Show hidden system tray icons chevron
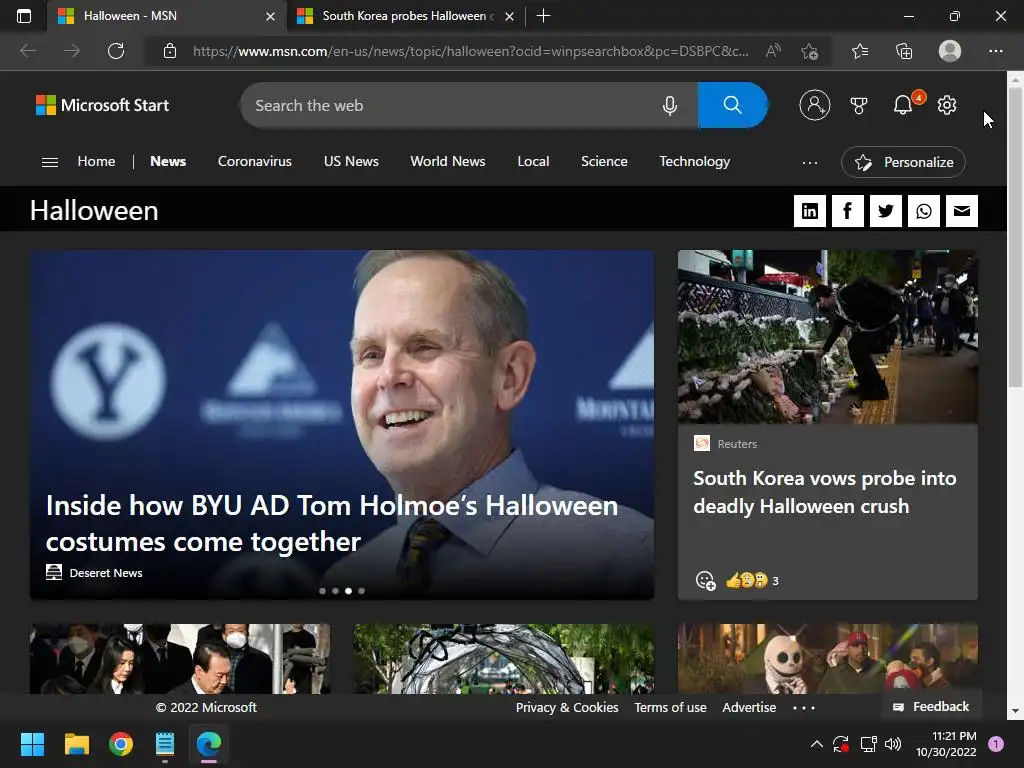Viewport: 1024px width, 768px height. coord(816,744)
